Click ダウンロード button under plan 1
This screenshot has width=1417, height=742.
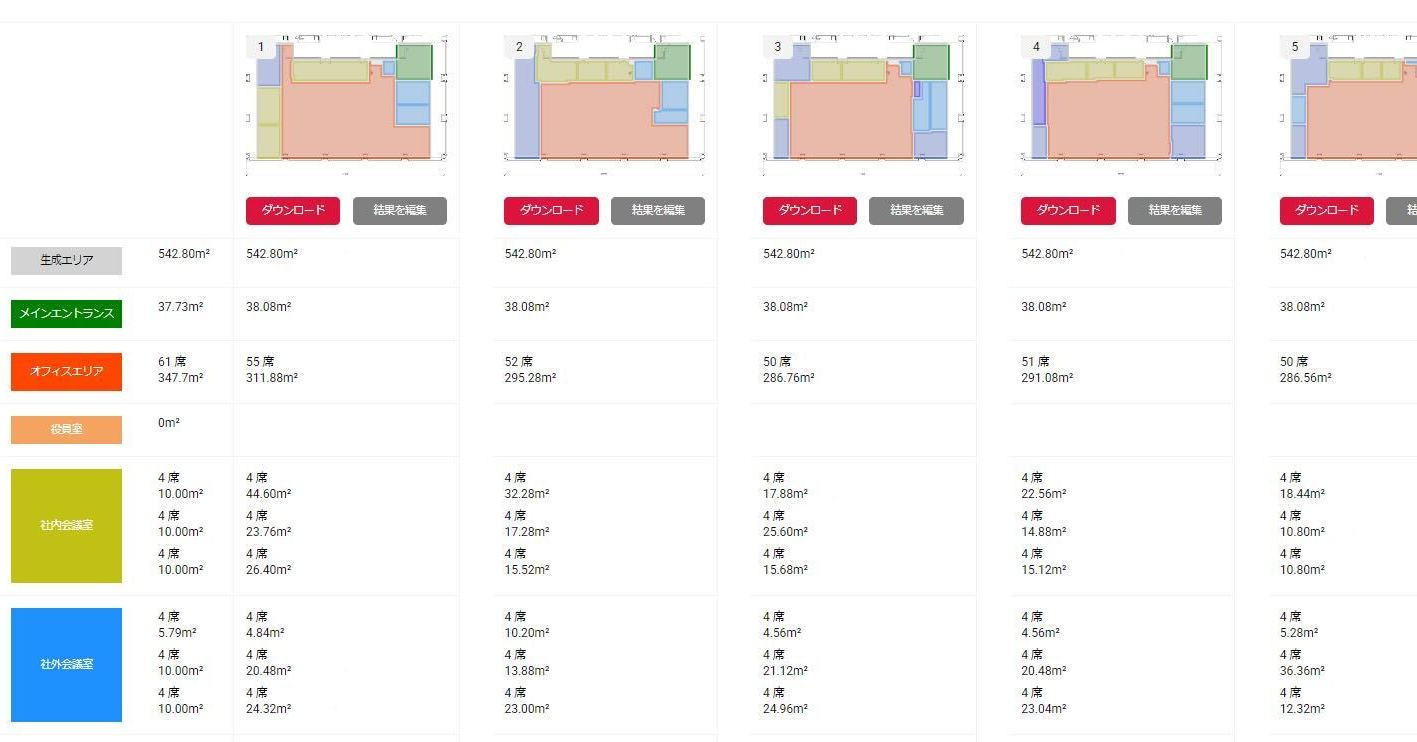tap(293, 210)
